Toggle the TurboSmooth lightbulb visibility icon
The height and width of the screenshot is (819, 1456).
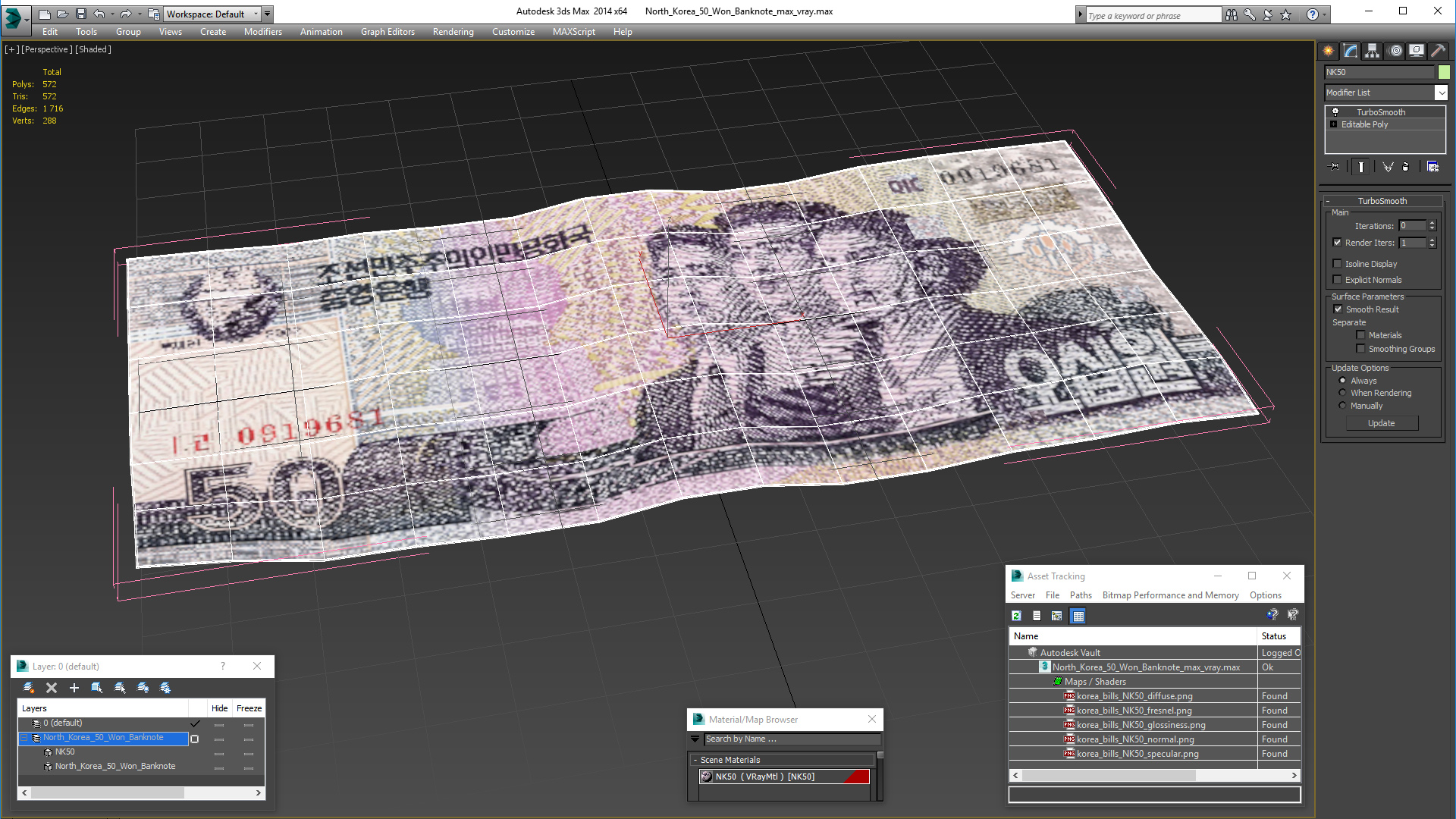pos(1335,112)
